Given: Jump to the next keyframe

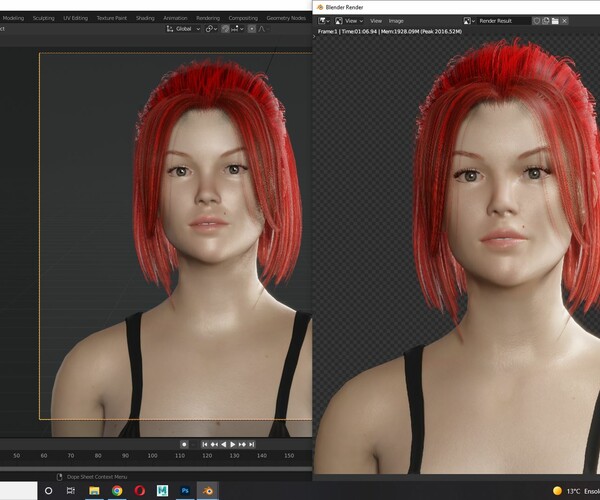Looking at the screenshot, I should coord(242,444).
